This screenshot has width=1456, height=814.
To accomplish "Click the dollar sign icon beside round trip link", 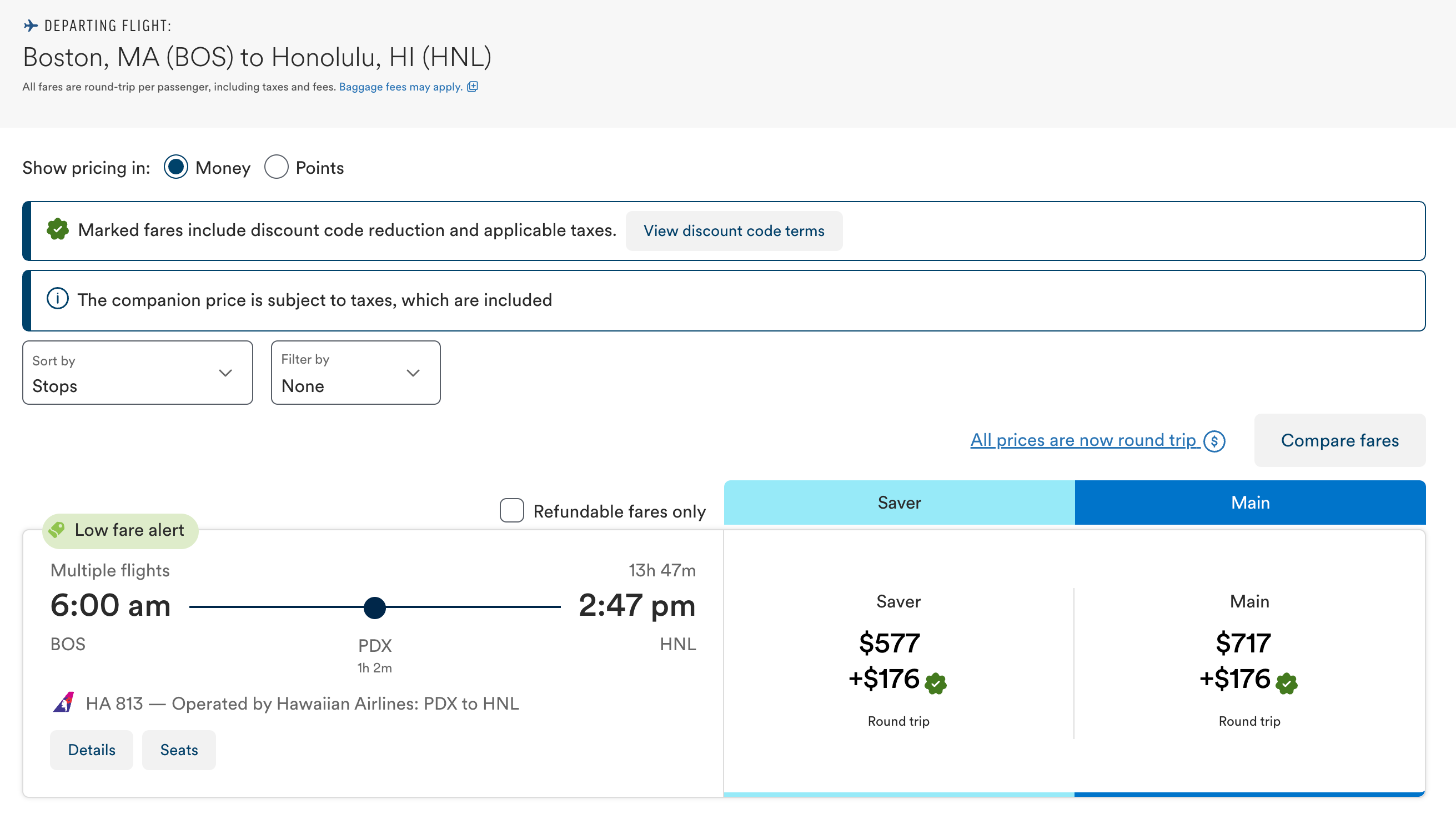I will tap(1214, 441).
